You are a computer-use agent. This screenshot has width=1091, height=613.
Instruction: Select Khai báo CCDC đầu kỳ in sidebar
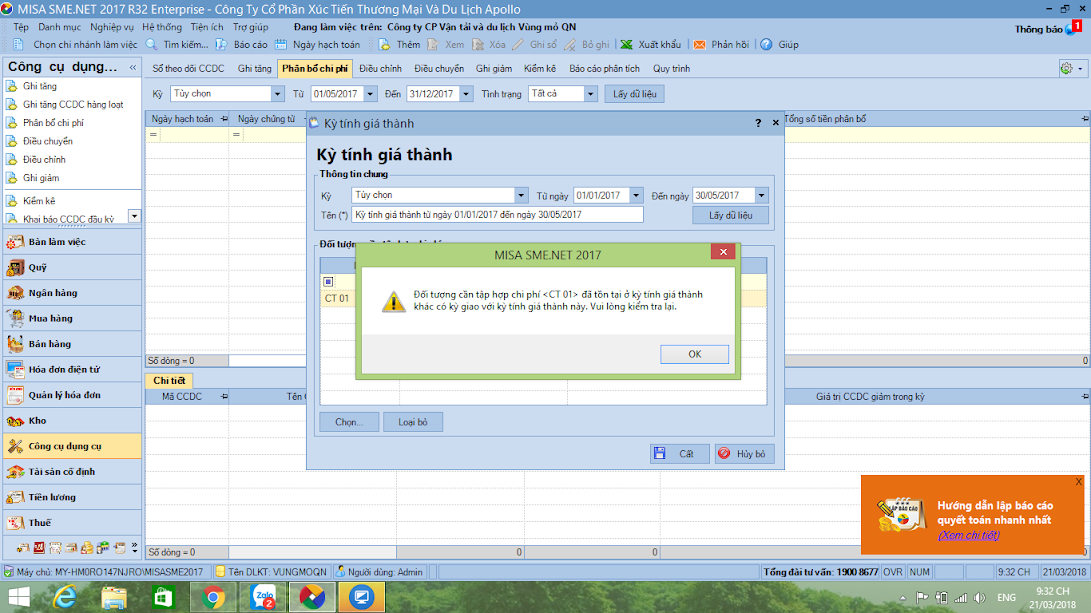tap(68, 219)
